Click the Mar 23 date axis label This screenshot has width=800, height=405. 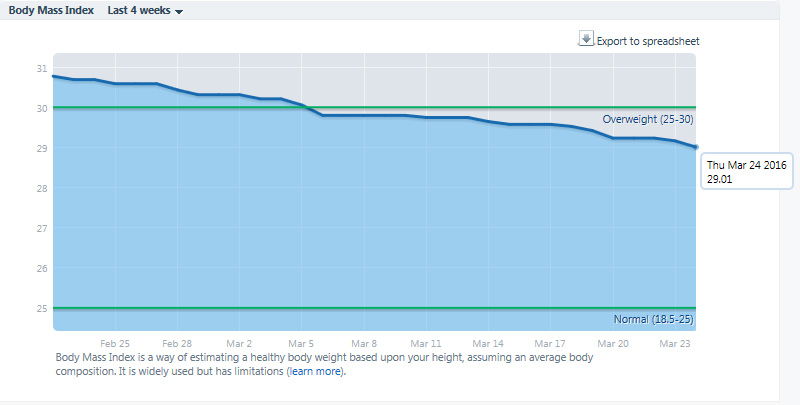point(675,342)
